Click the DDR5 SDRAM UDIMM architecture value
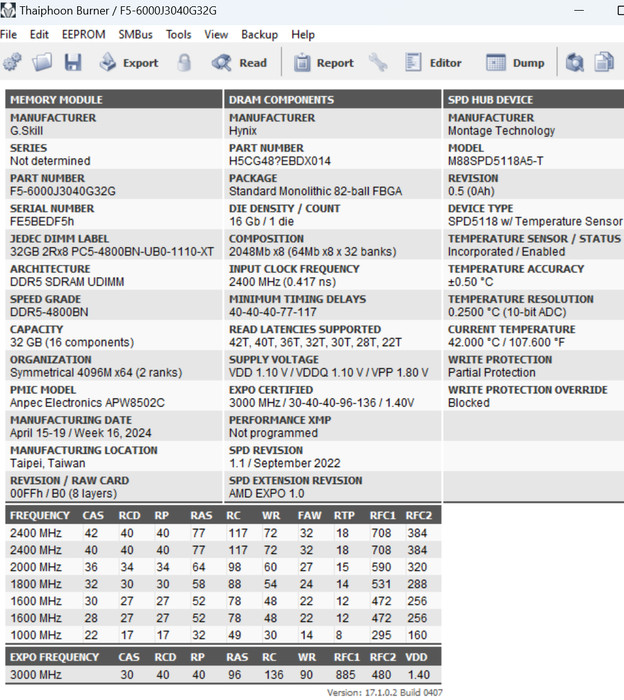This screenshot has width=624, height=700. point(67,282)
